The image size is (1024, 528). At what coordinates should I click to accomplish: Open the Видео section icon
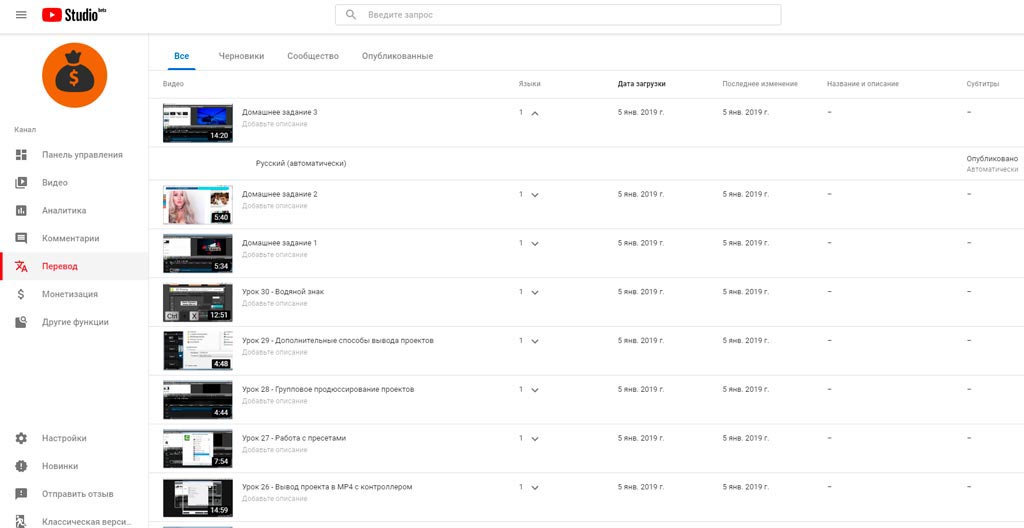[21, 183]
